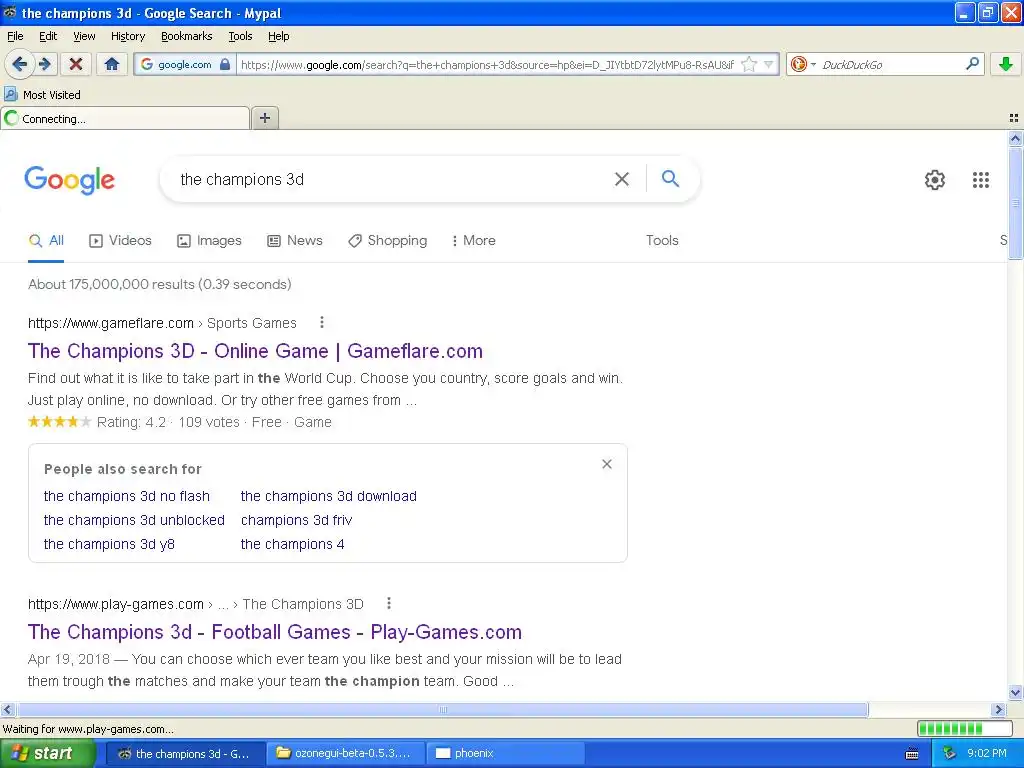
Task: Open the Most Visited bookmarks folder
Action: pyautogui.click(x=42, y=95)
